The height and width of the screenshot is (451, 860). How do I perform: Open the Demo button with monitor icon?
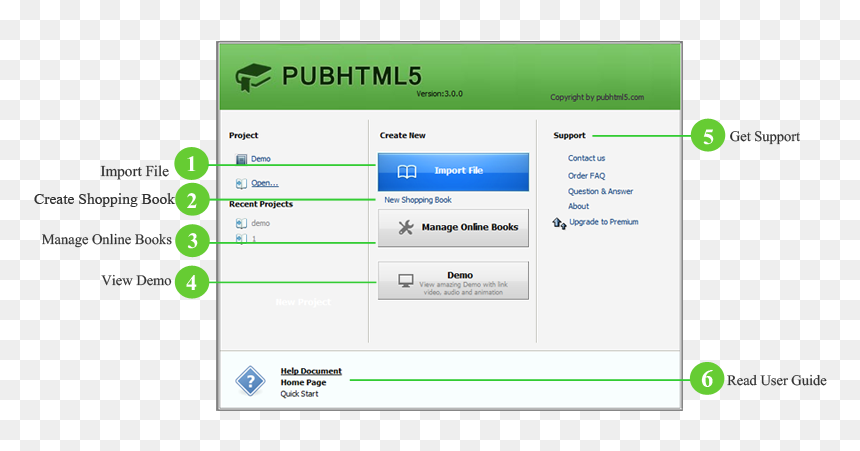pyautogui.click(x=453, y=281)
